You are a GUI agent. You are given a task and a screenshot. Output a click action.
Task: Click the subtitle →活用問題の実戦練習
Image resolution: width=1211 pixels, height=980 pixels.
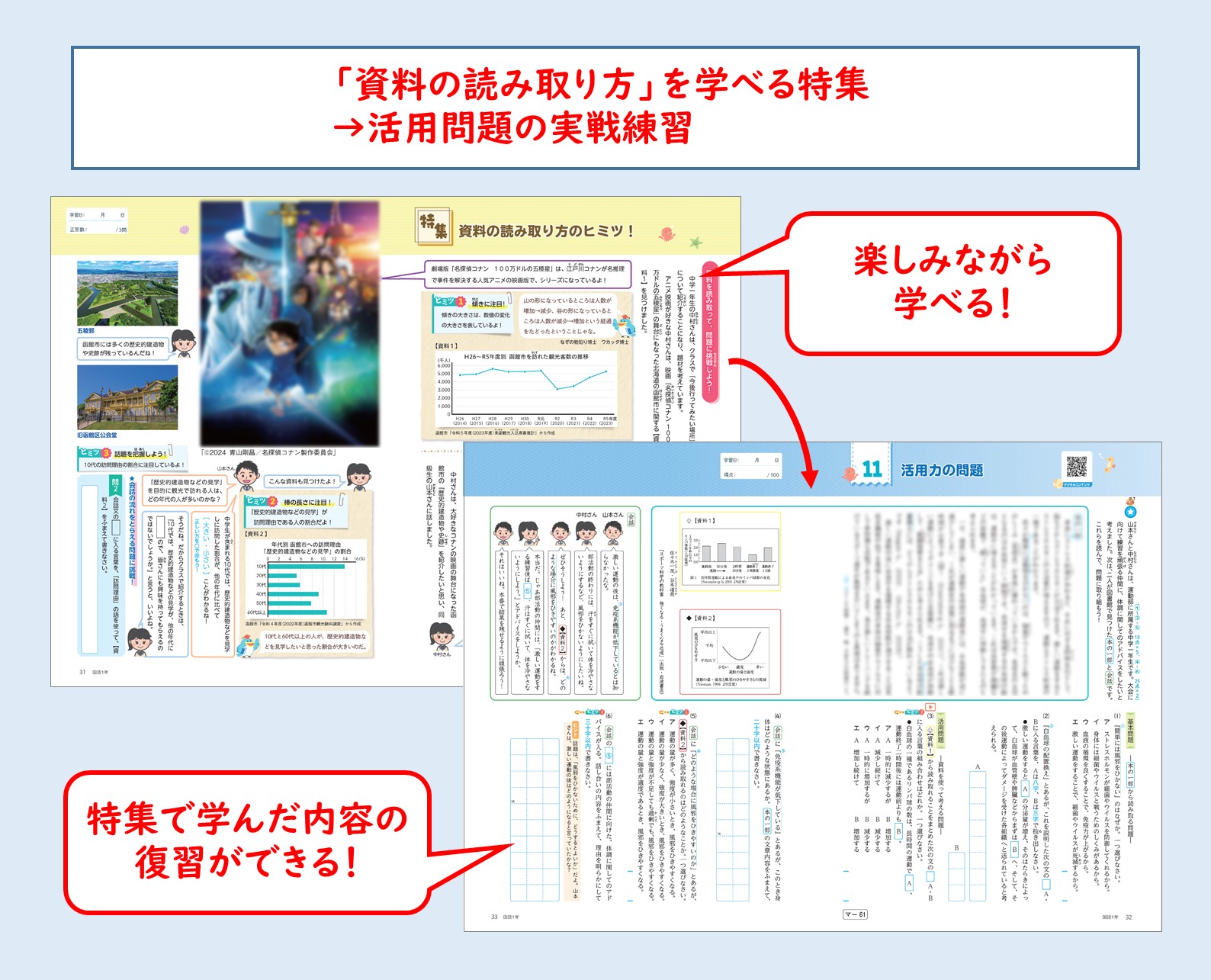pos(512,128)
